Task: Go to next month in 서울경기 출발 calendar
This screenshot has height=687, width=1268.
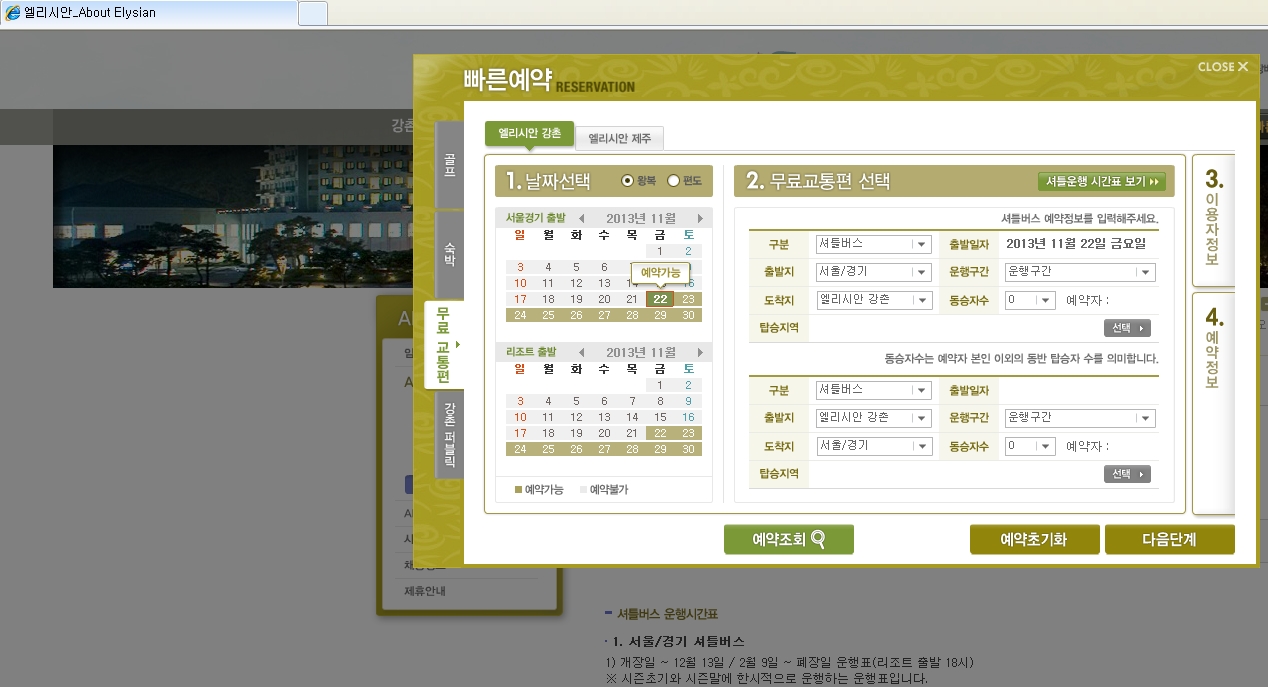Action: point(700,218)
